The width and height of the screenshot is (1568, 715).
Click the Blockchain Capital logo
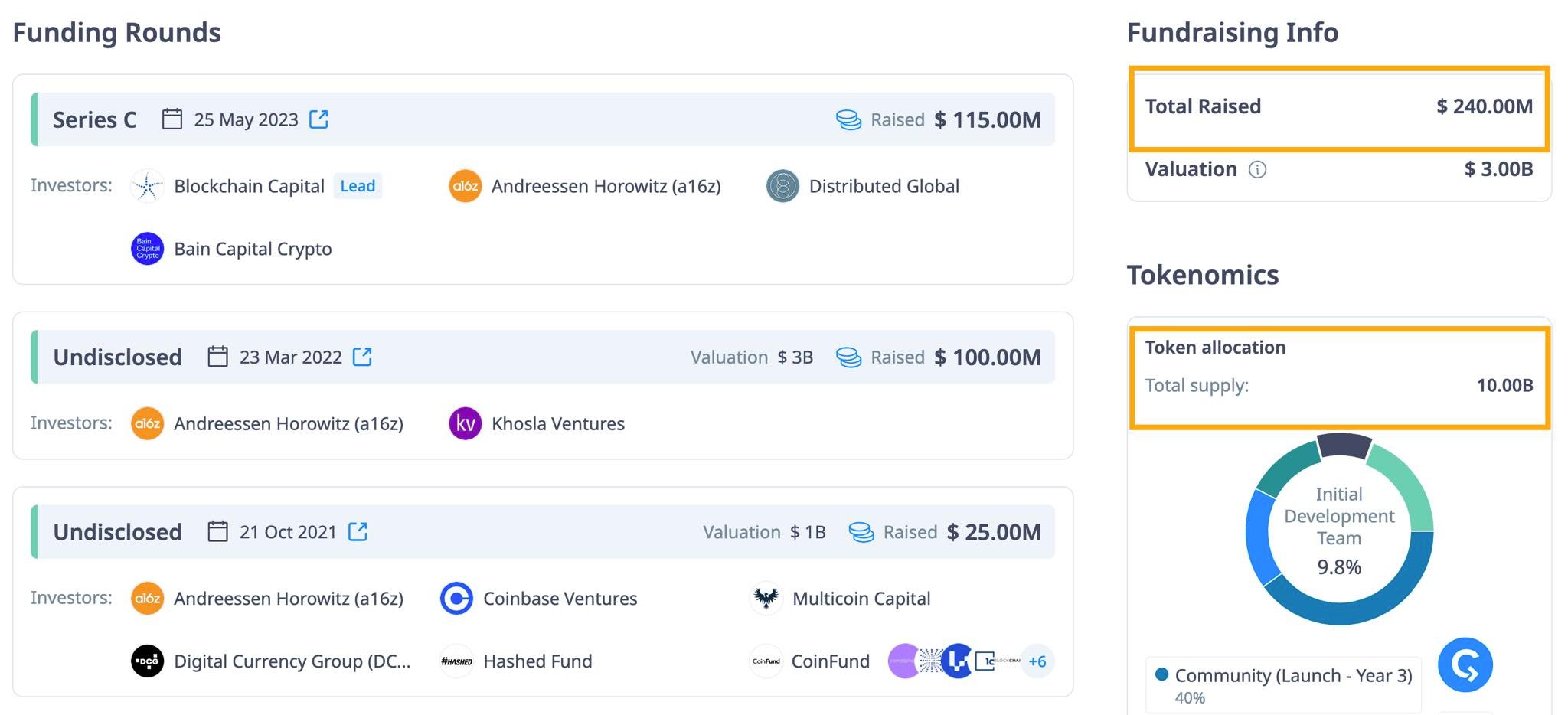147,186
